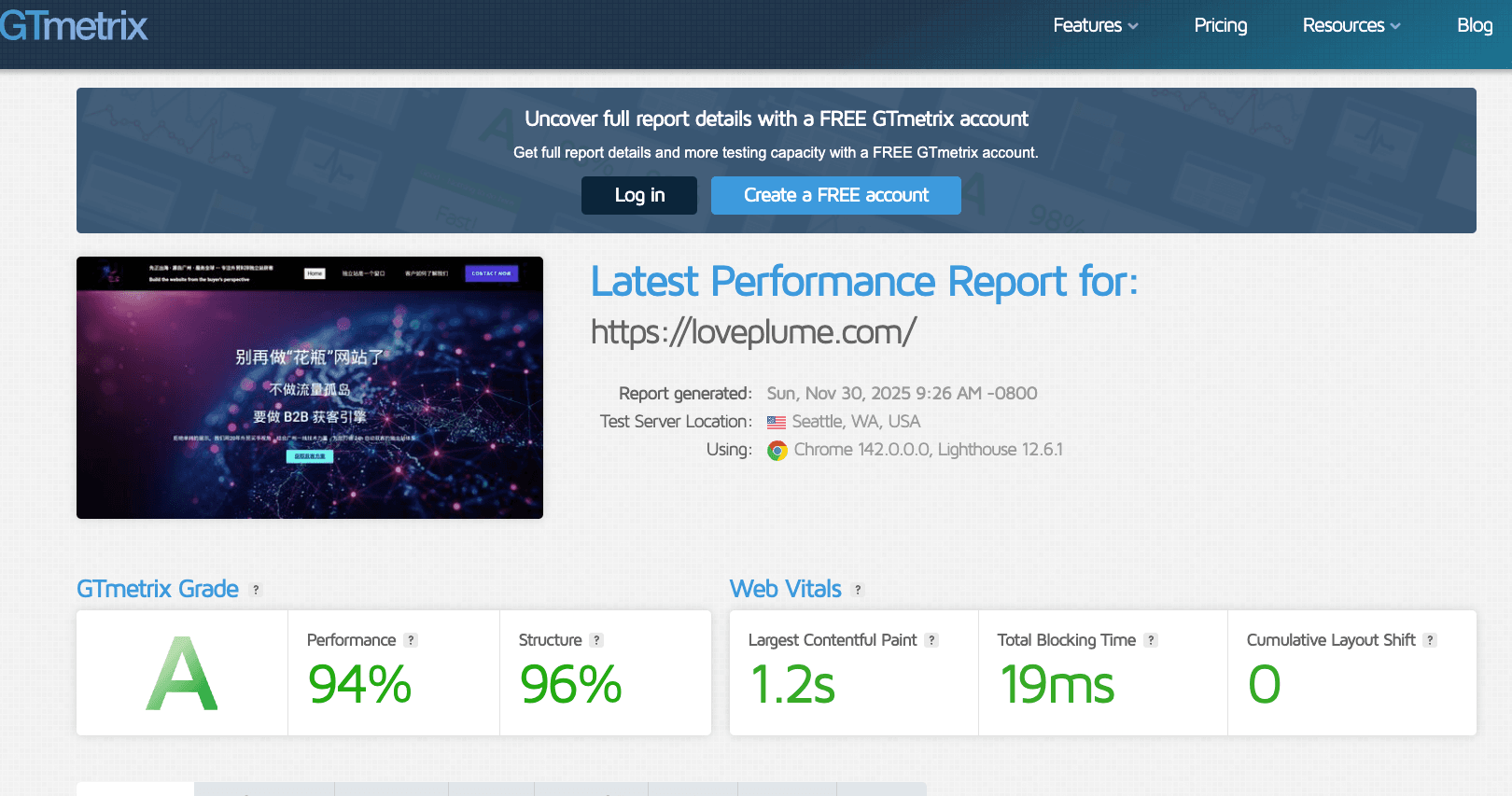The height and width of the screenshot is (796, 1512).
Task: Go to the Pricing page
Action: (1220, 25)
